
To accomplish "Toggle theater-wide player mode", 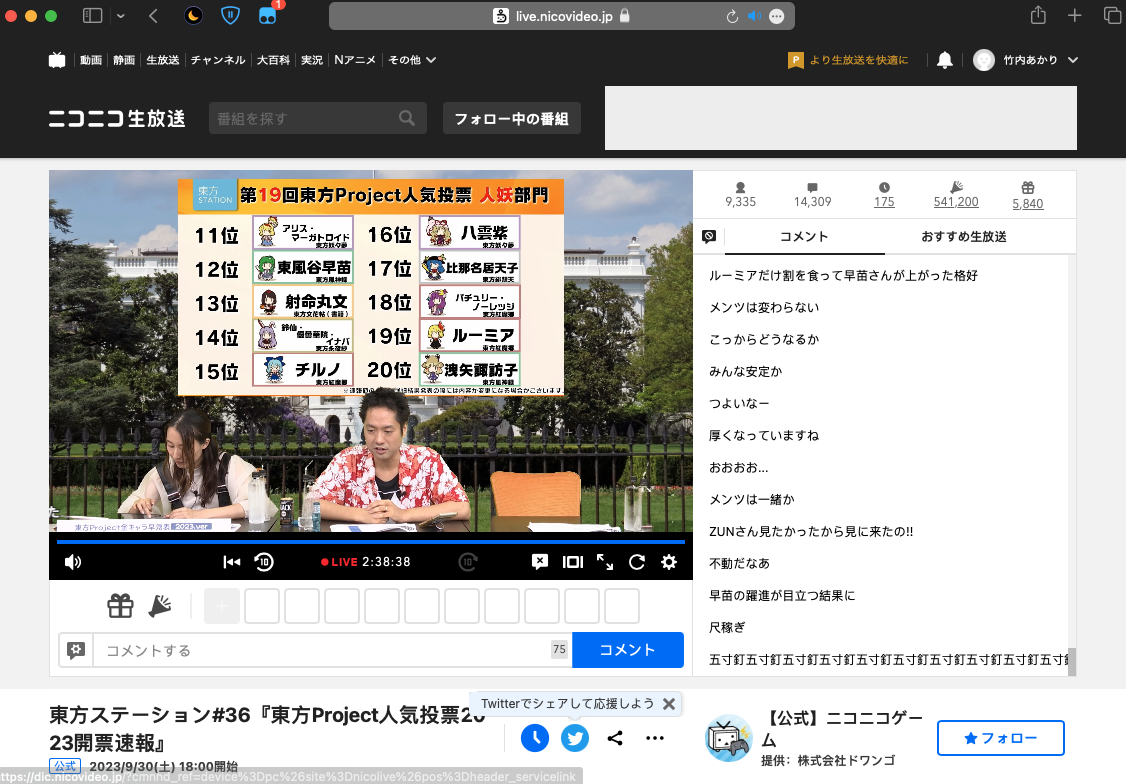I will (x=572, y=562).
